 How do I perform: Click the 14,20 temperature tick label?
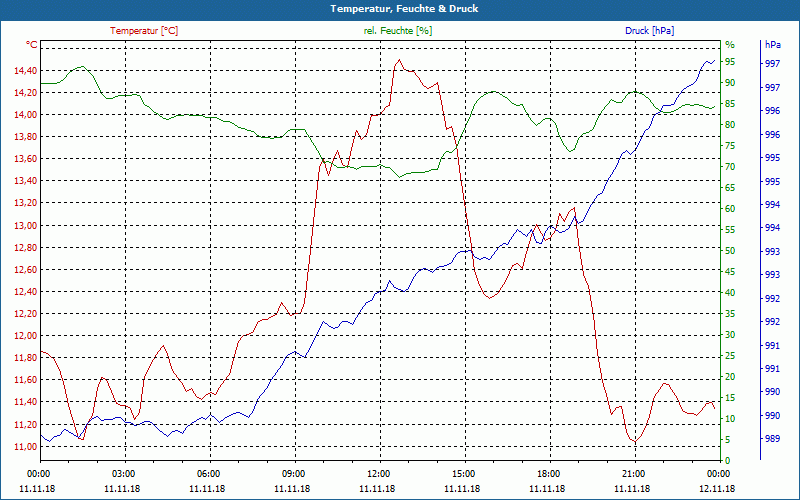(26, 93)
